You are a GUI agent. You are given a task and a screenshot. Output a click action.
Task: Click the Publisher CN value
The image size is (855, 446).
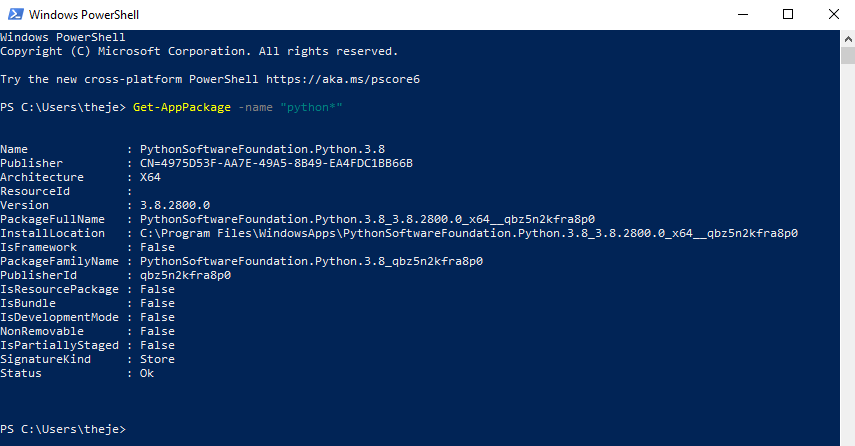pos(276,163)
